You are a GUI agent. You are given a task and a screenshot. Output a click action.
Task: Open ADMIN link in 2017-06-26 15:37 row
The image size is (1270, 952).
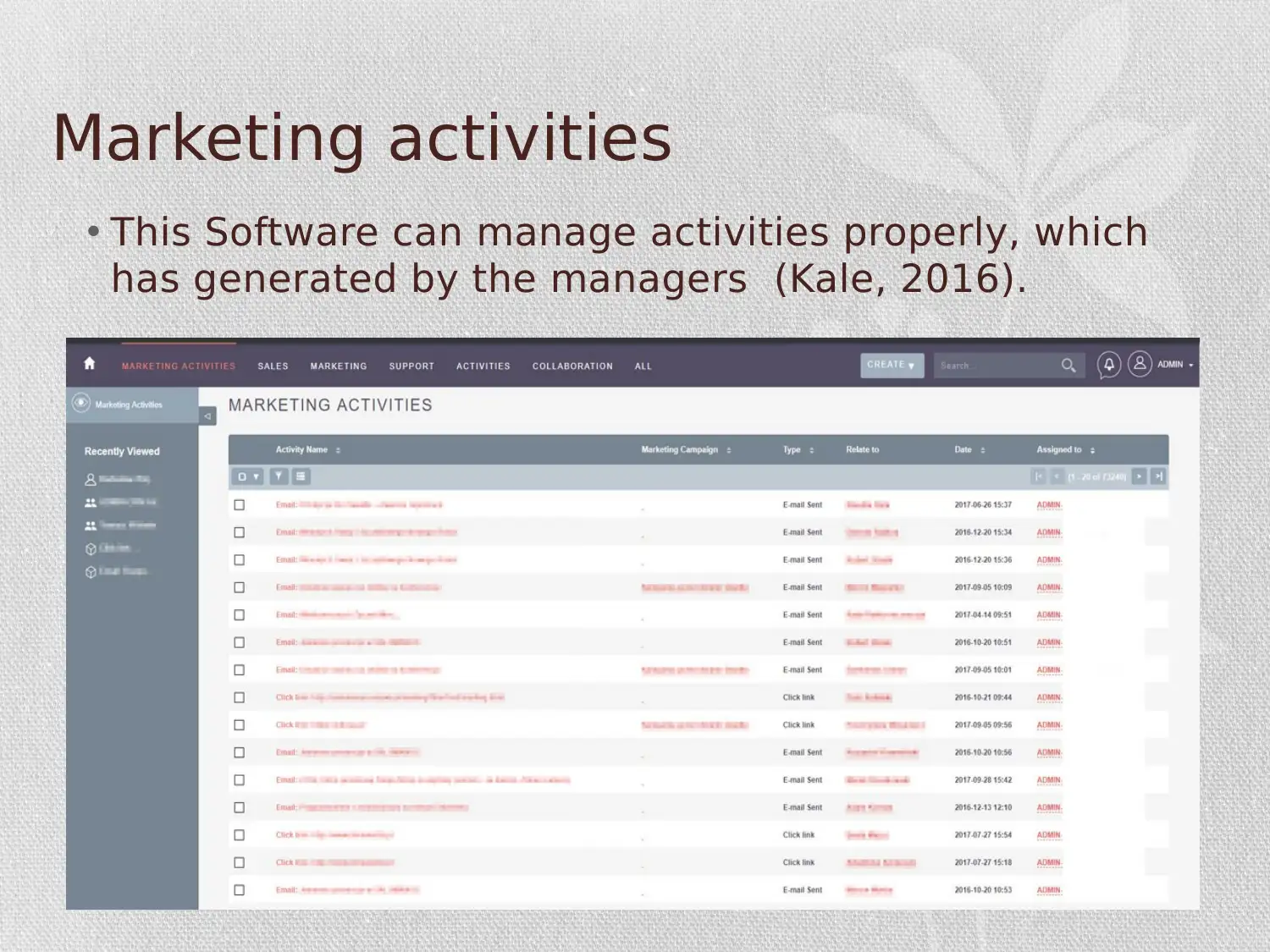(x=1049, y=505)
